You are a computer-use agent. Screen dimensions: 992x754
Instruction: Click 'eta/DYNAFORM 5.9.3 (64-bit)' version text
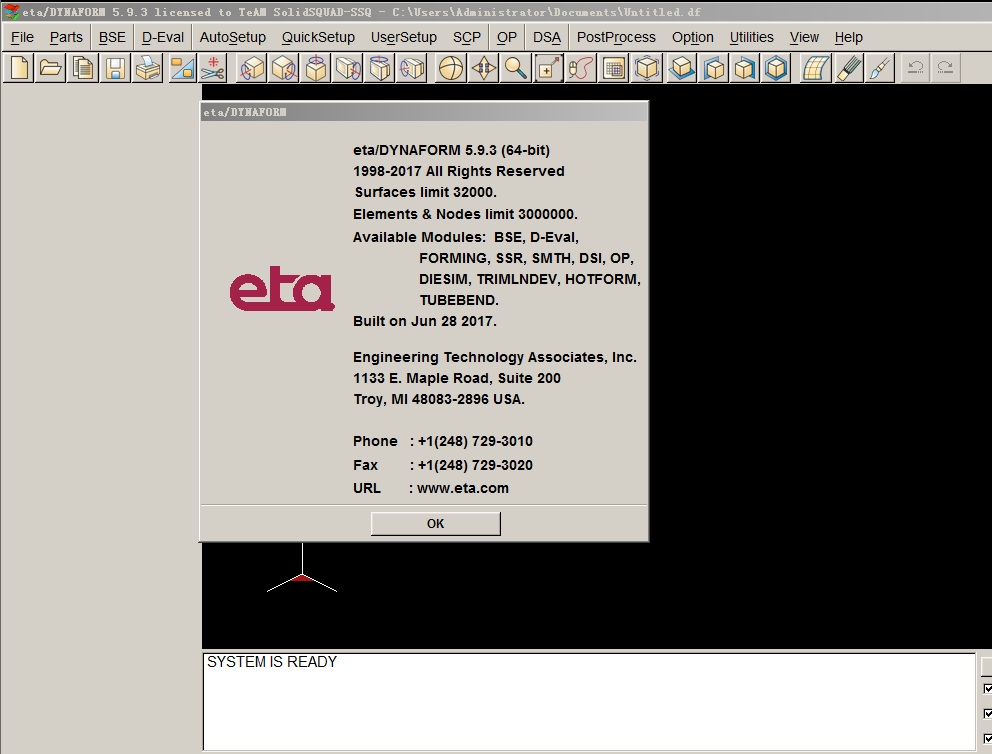point(451,151)
